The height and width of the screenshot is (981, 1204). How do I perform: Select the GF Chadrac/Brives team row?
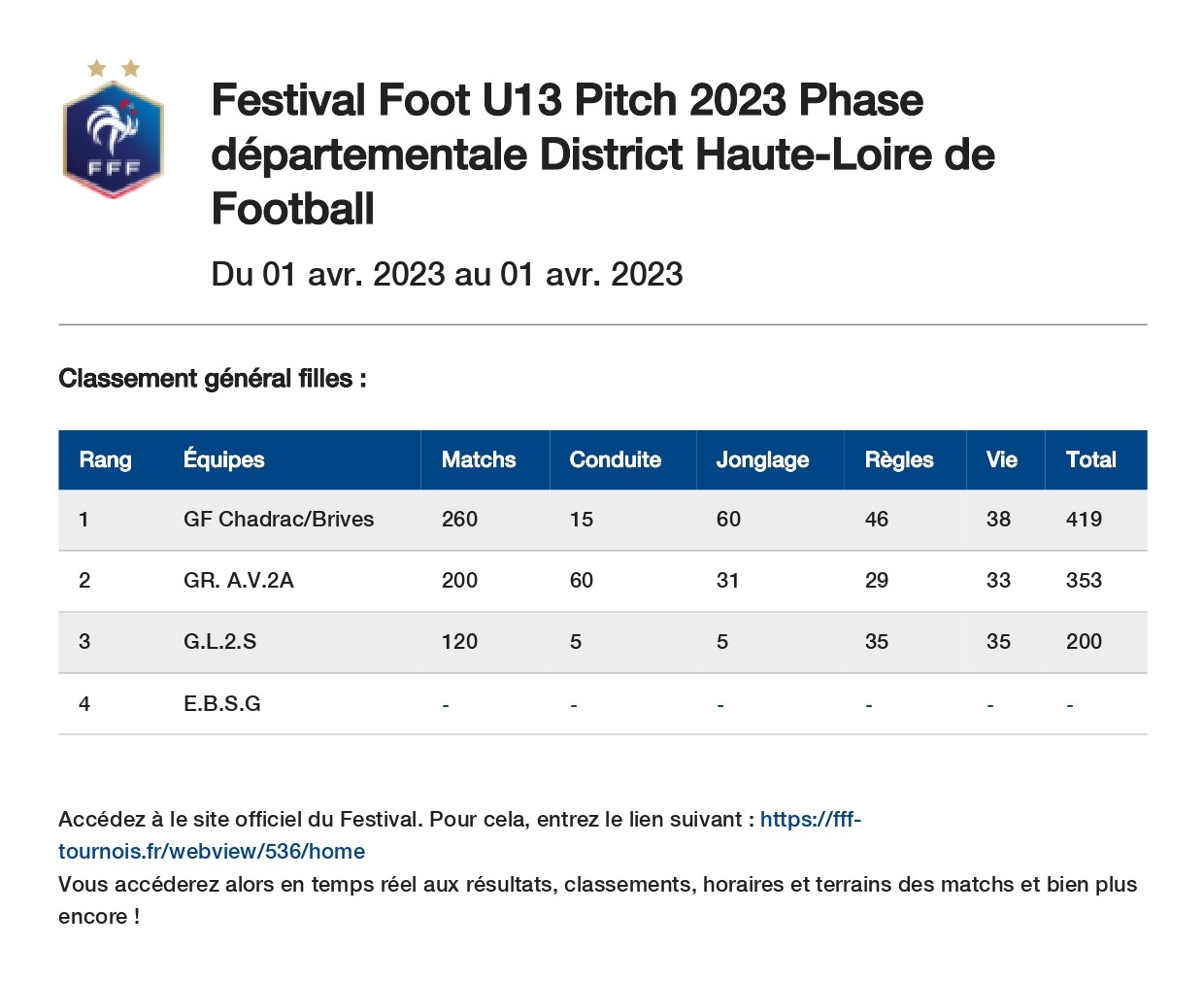tap(603, 520)
